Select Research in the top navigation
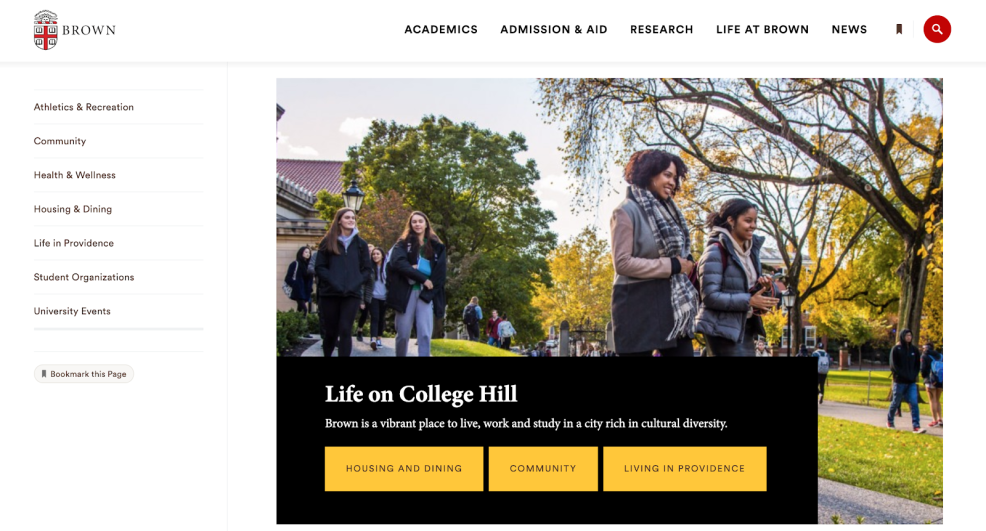The width and height of the screenshot is (986, 531). (x=662, y=30)
